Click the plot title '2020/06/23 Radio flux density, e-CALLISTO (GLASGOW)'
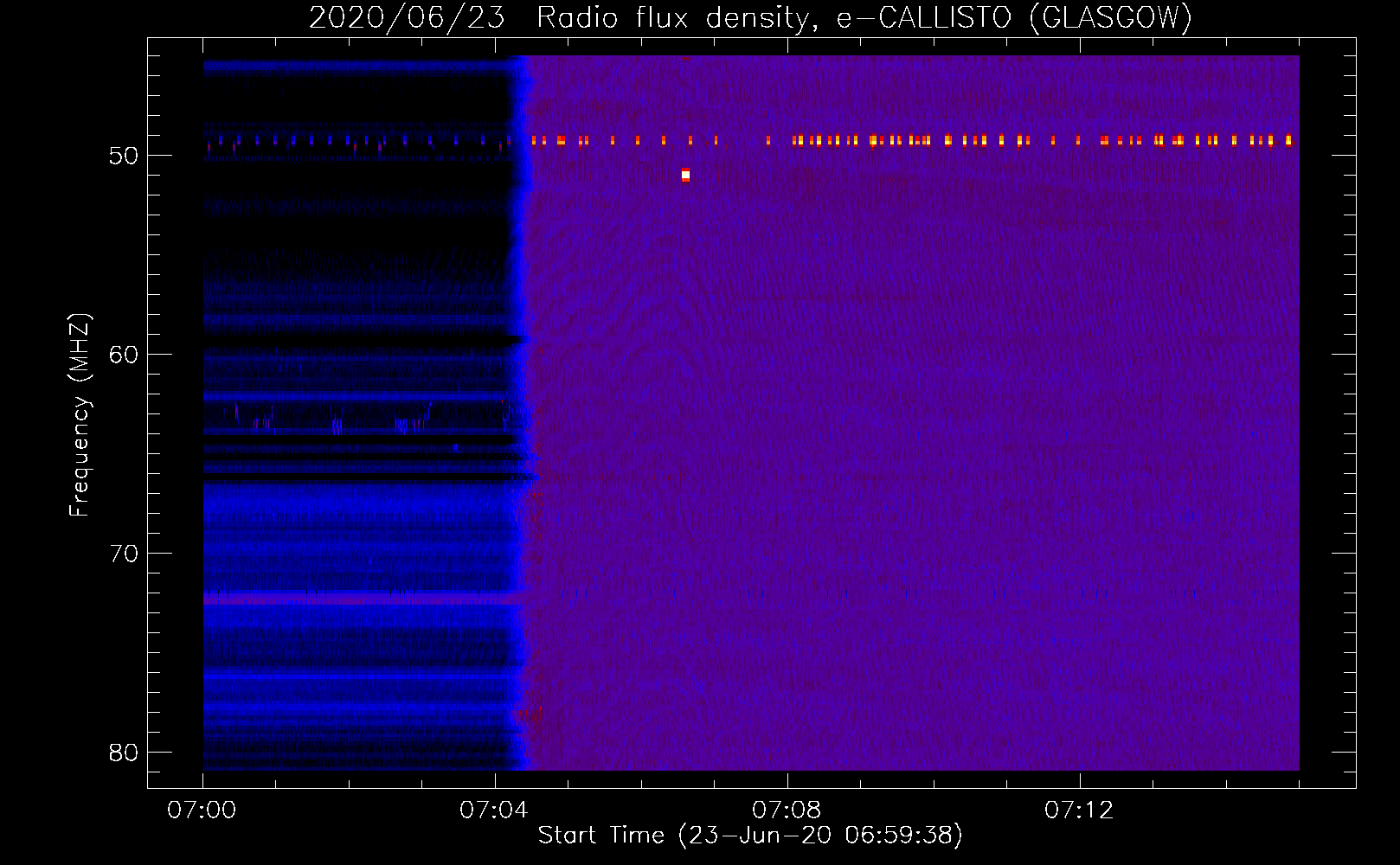 click(x=750, y=17)
